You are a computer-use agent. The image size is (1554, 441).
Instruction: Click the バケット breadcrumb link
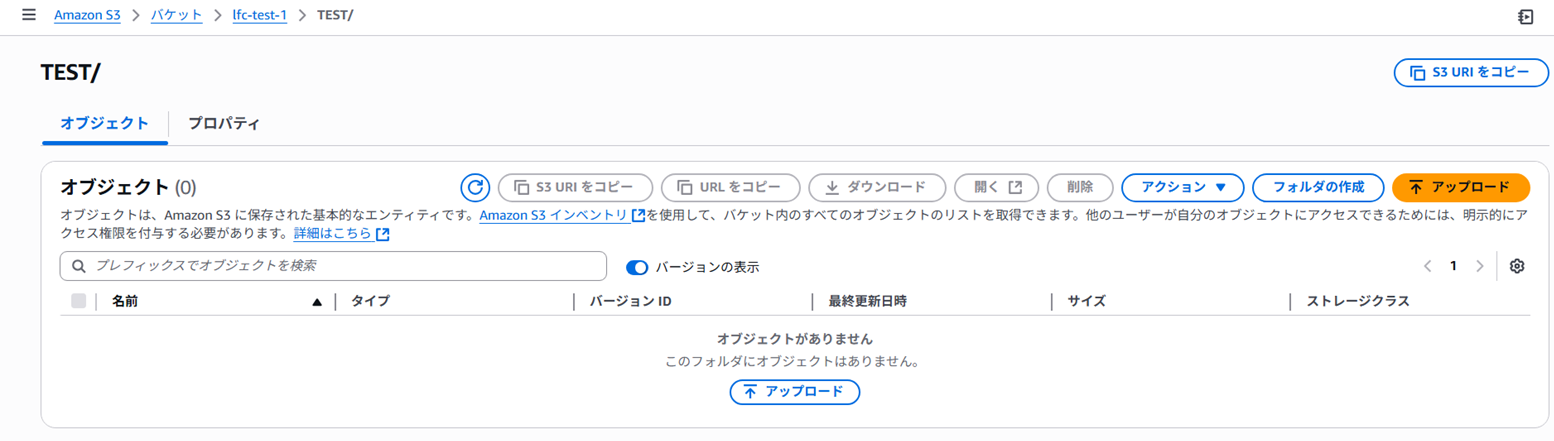(176, 16)
